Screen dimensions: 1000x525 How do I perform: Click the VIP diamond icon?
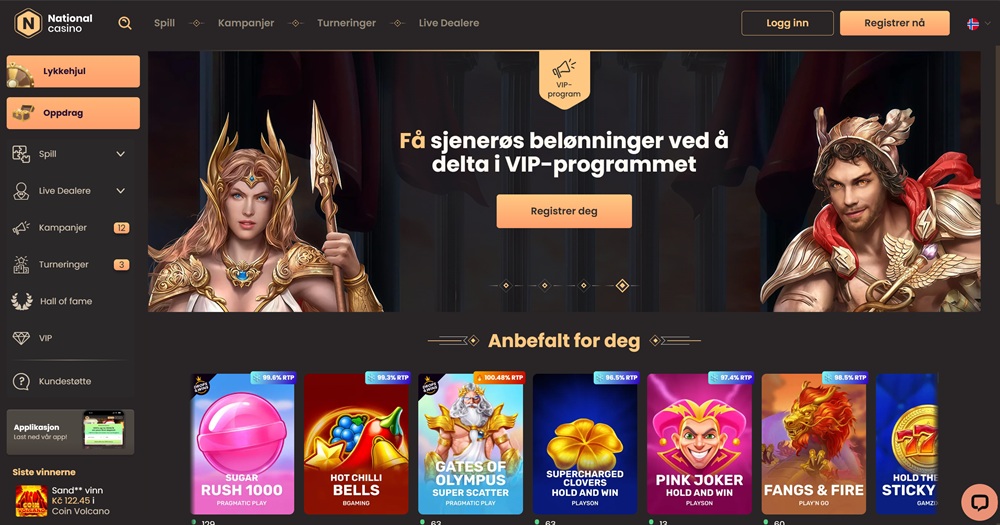click(x=22, y=338)
